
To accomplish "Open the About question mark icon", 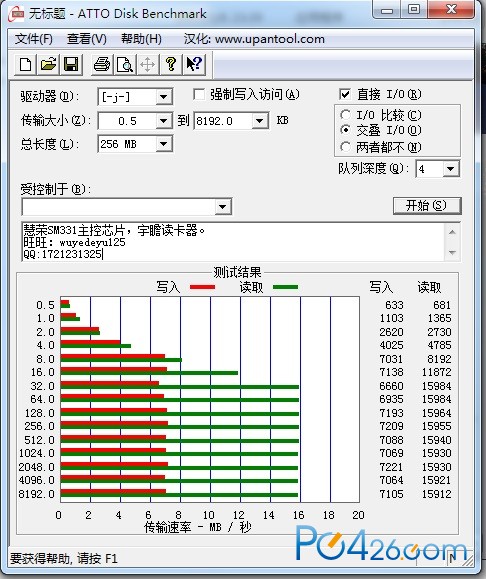I will click(171, 65).
